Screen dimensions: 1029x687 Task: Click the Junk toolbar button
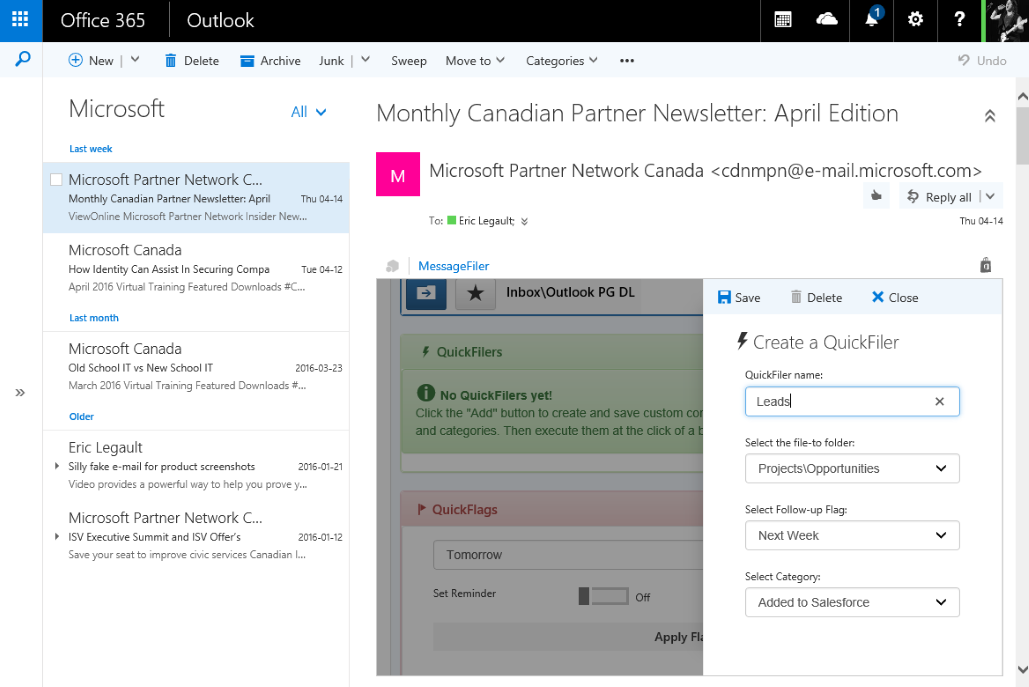pos(331,60)
